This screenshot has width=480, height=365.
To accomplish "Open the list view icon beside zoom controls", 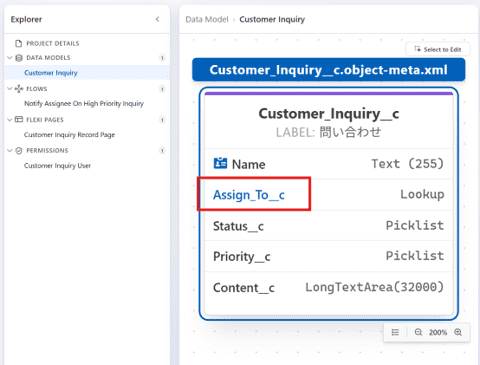I will (395, 332).
